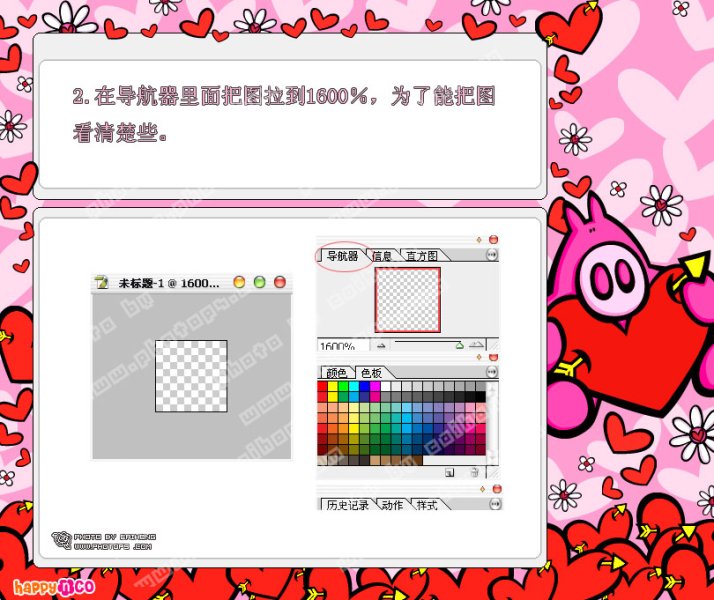Open the 动作 tab

point(392,505)
